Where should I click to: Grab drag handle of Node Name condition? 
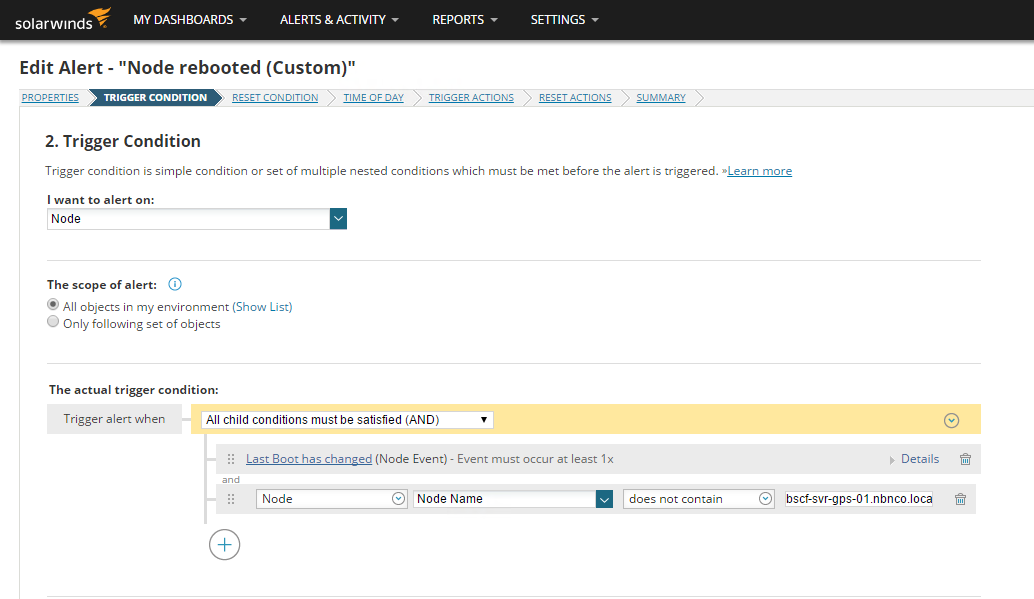point(231,499)
